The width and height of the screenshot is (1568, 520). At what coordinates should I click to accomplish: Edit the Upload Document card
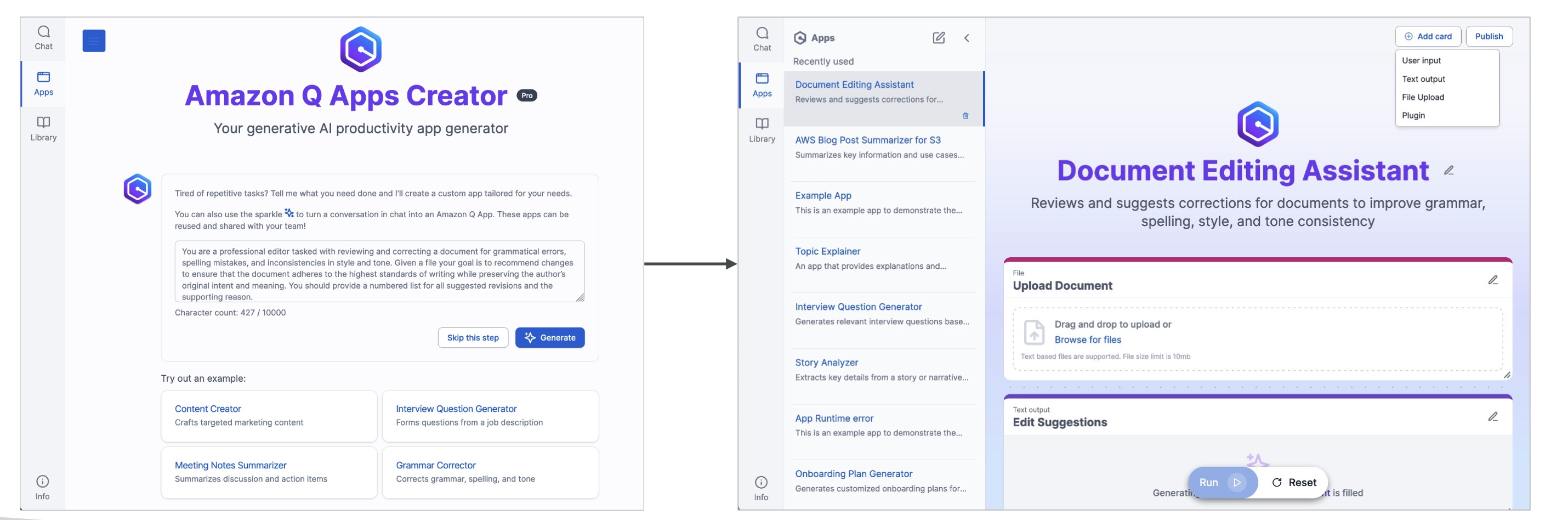click(1492, 280)
